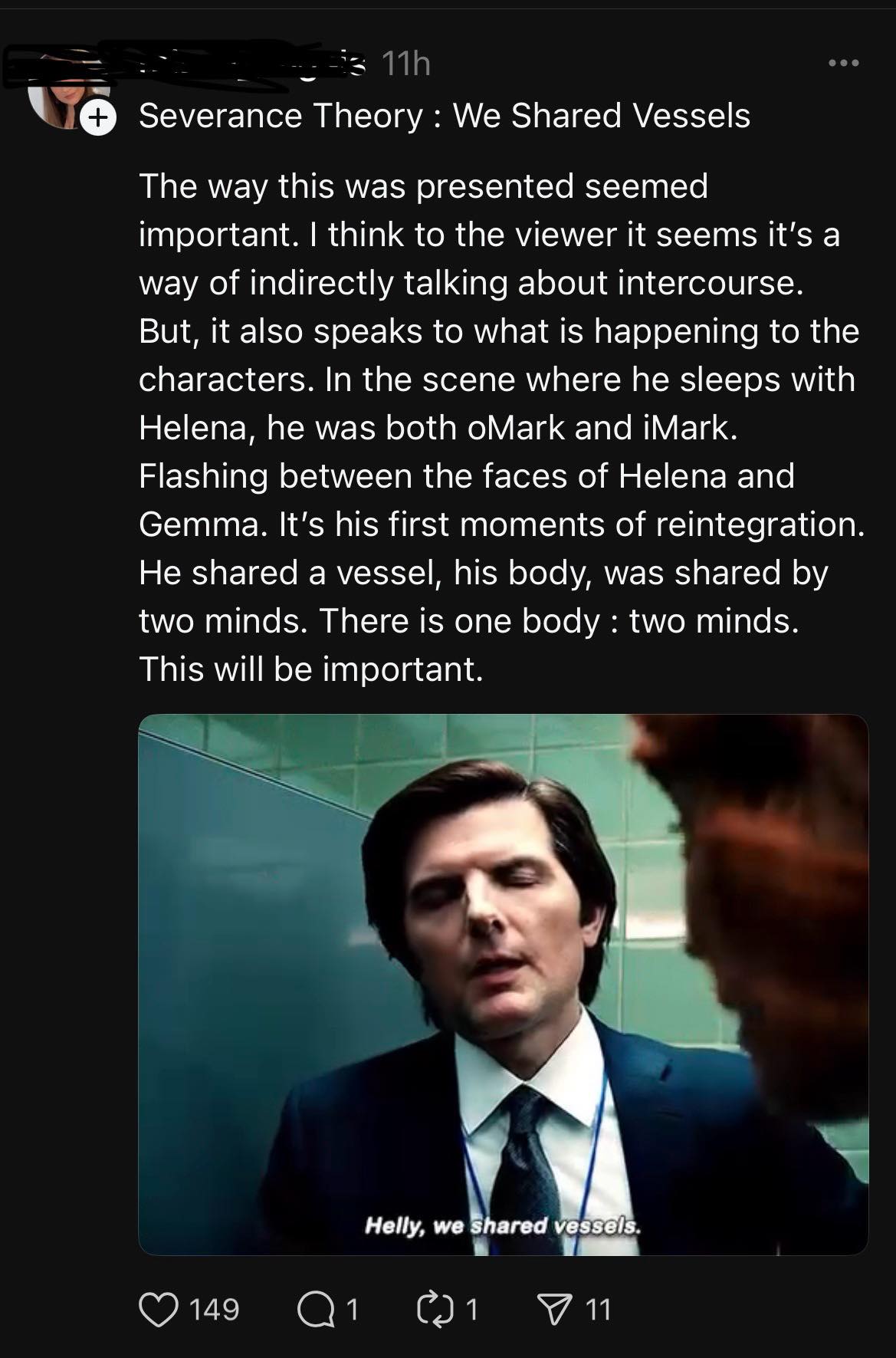Like the post with the heart icon

(158, 1309)
